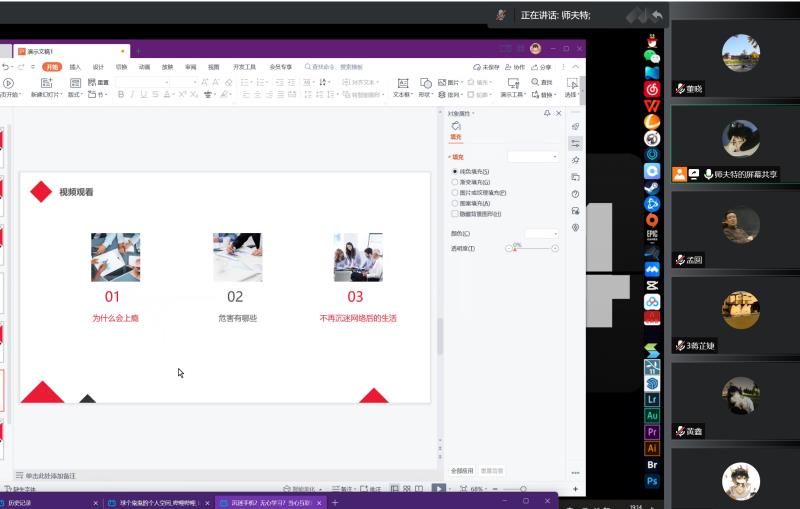Screen dimensions: 800x509
Task: Launch Lightroom from the dock
Action: 652,399
